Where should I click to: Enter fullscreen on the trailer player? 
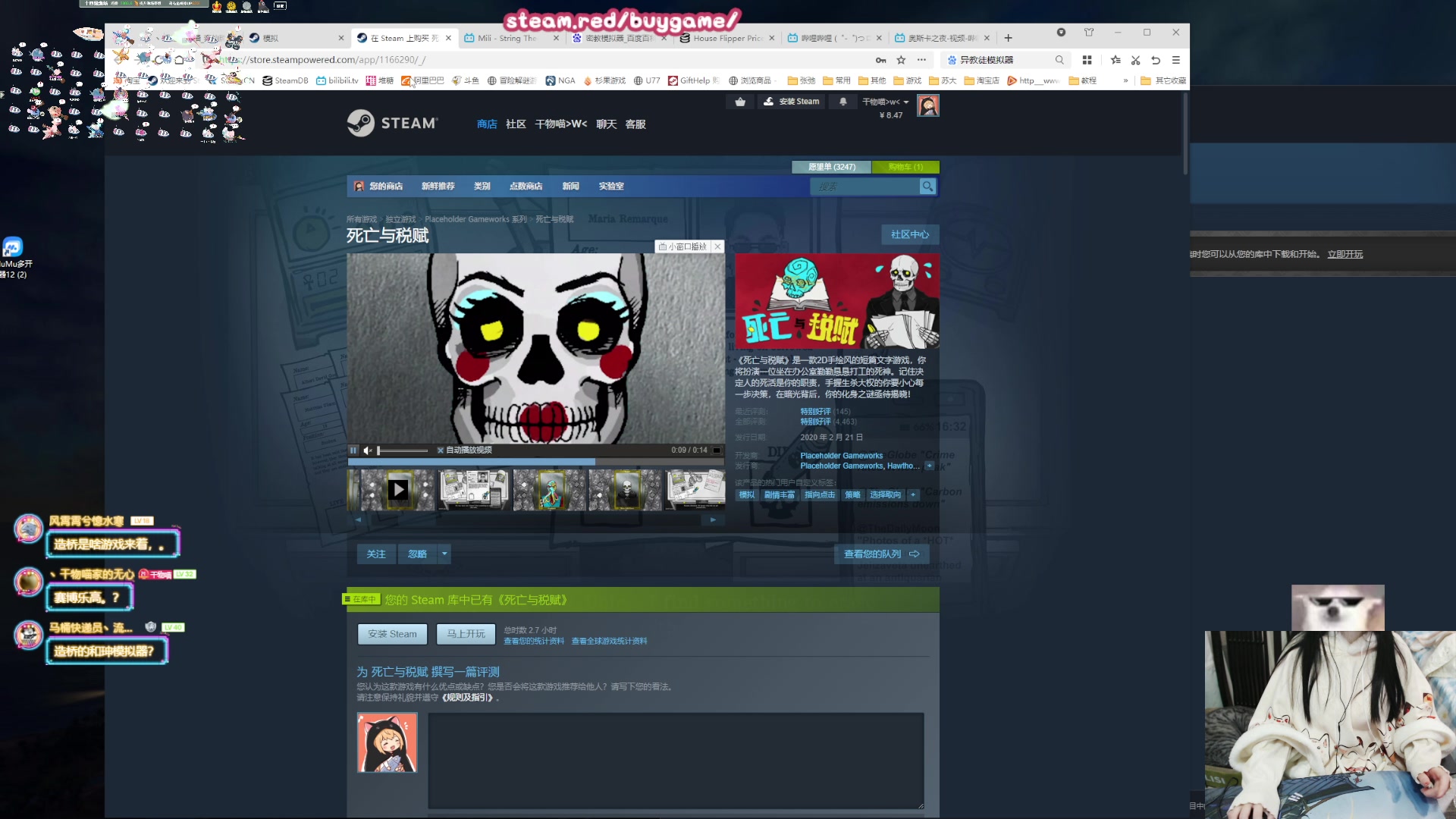point(717,450)
